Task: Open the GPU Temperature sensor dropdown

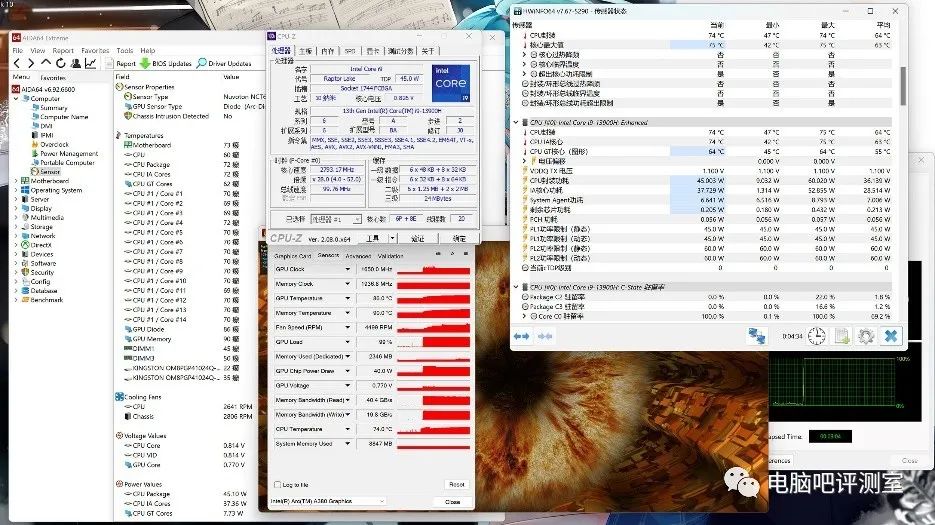Action: pos(348,298)
